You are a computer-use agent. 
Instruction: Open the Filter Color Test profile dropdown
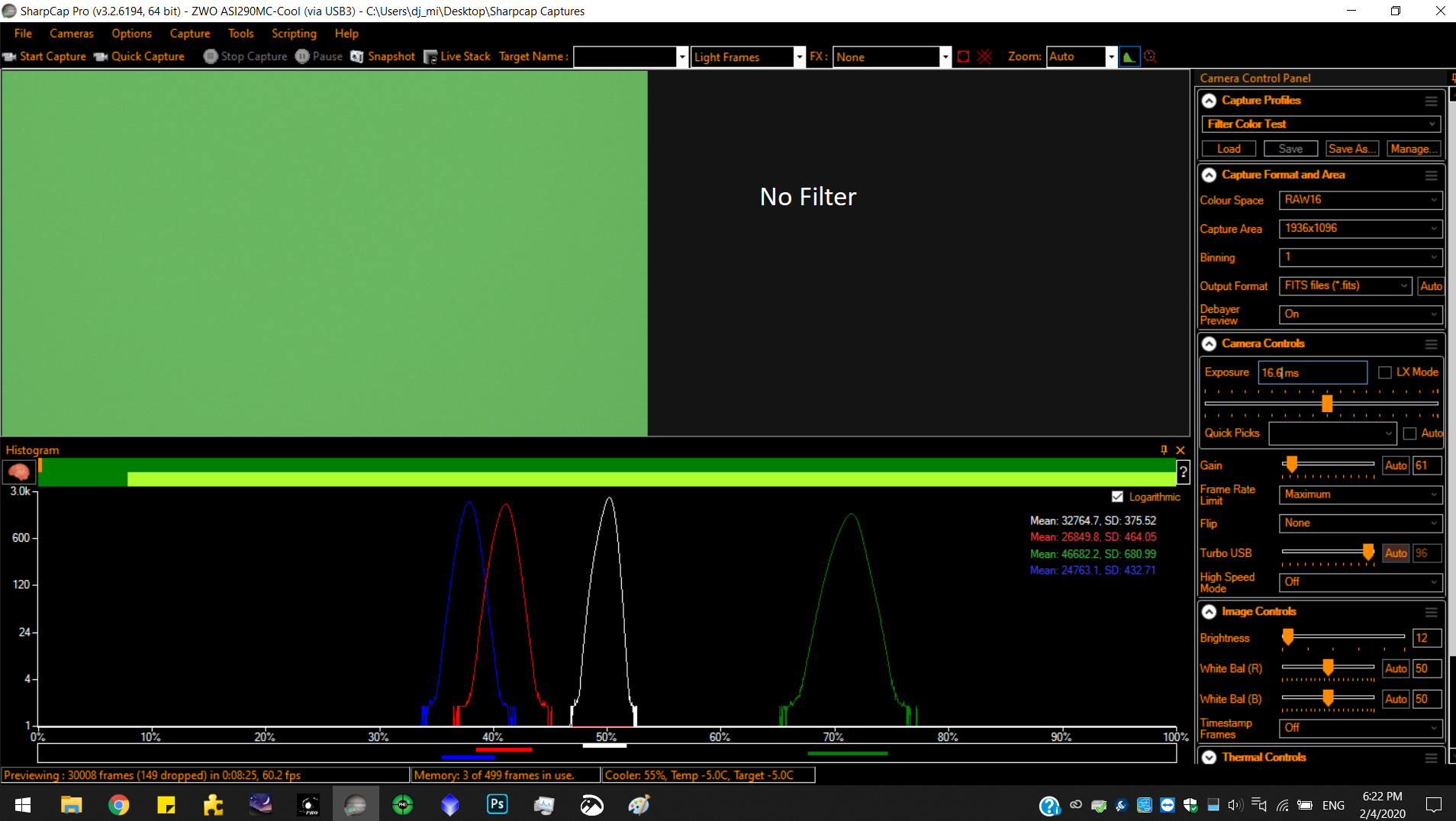(x=1322, y=124)
